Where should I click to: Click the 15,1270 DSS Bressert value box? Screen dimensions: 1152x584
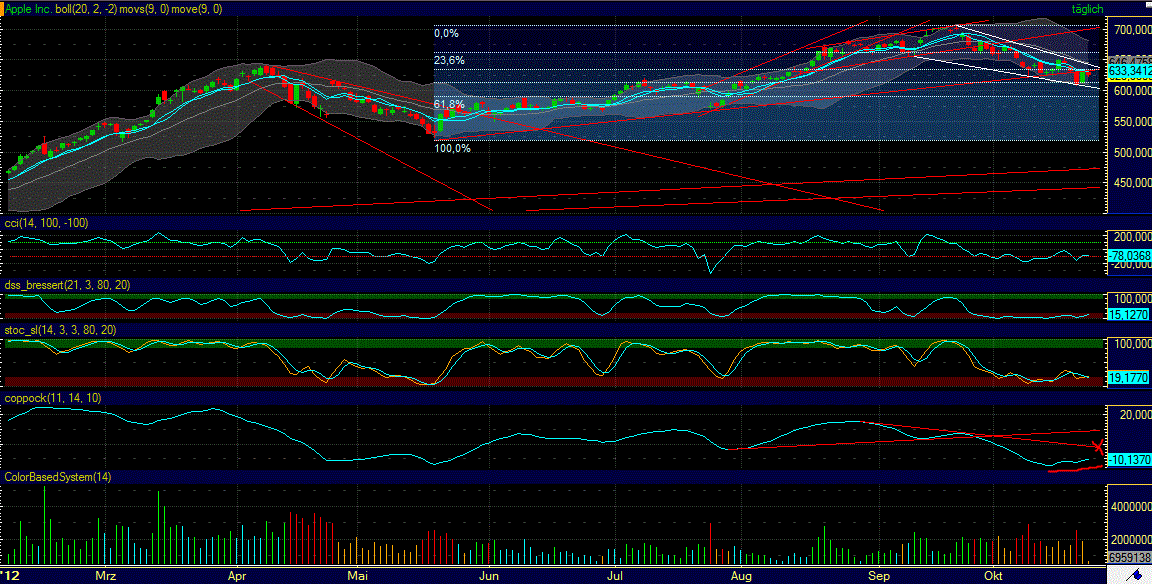(1128, 313)
